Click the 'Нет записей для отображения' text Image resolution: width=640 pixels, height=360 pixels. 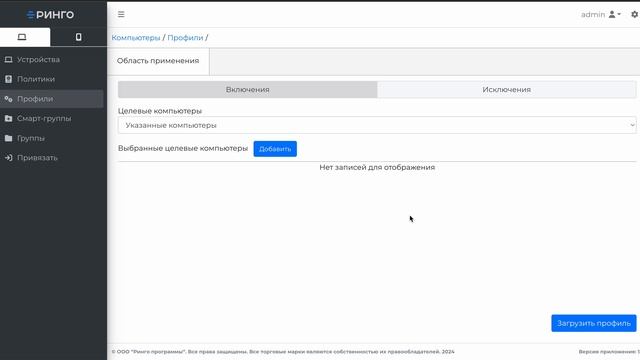(x=377, y=167)
